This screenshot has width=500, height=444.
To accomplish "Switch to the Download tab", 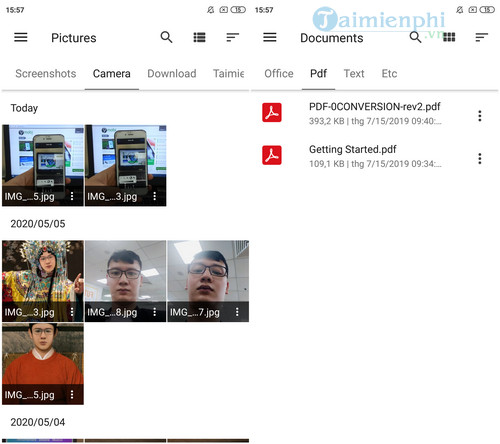I will coord(172,74).
